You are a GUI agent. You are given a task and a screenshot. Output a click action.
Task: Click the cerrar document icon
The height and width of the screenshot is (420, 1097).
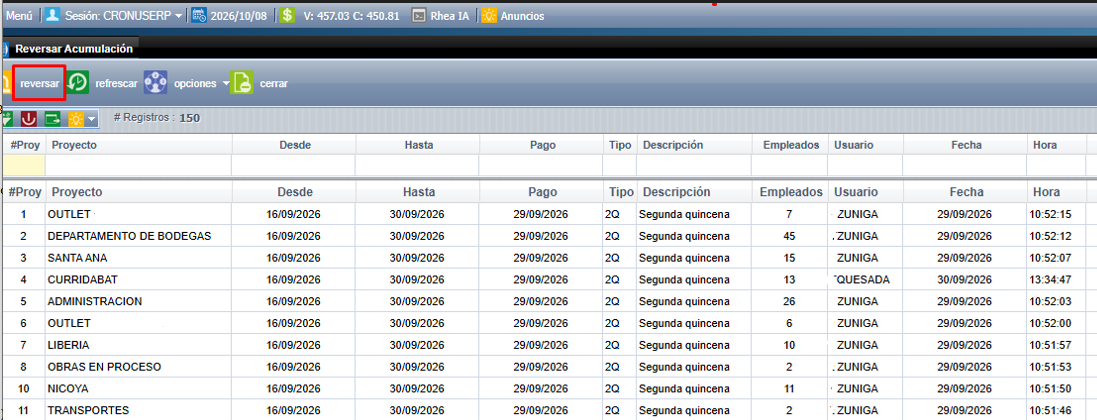coord(242,83)
